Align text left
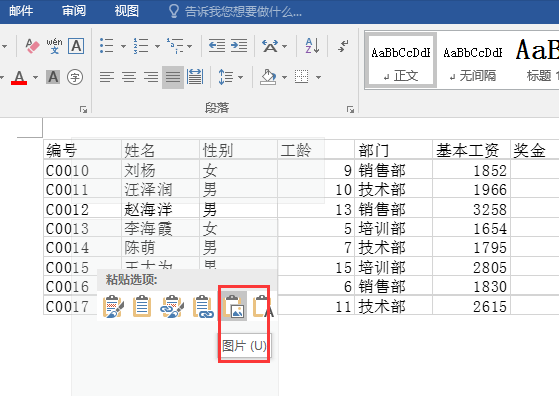 [107, 77]
